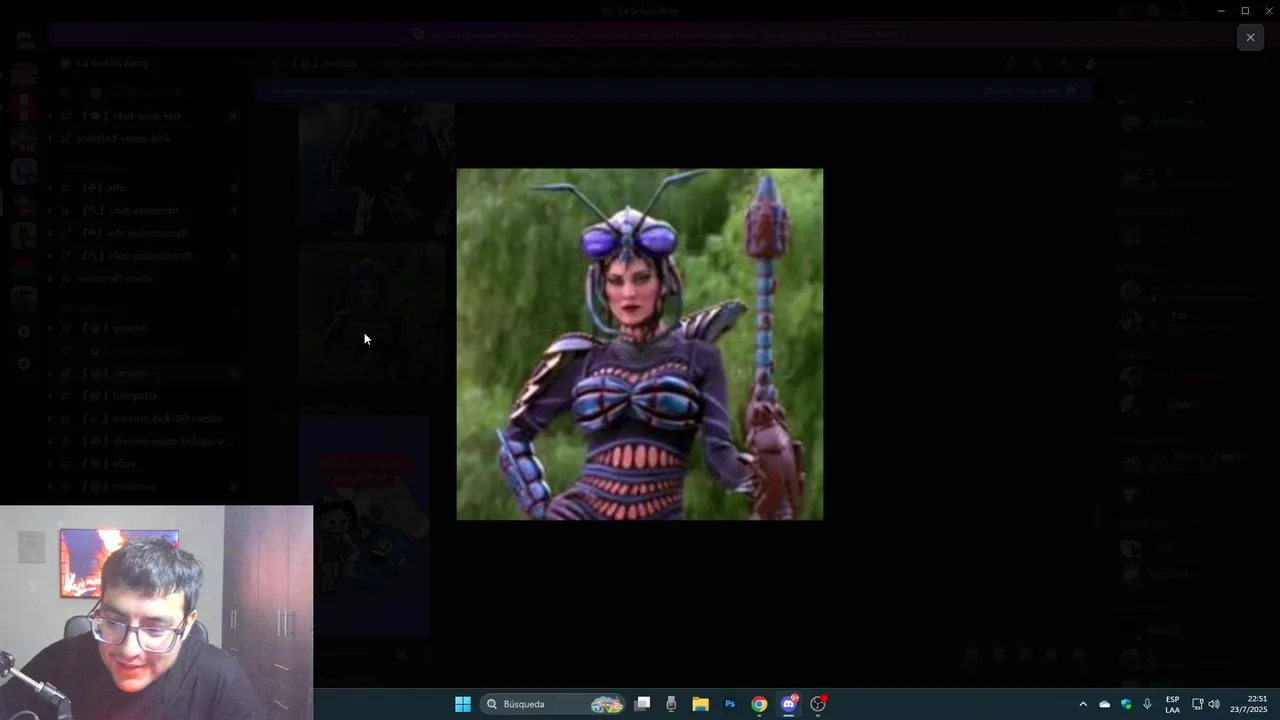The height and width of the screenshot is (720, 1280).
Task: Open the recording app icon next to Discord
Action: (818, 704)
